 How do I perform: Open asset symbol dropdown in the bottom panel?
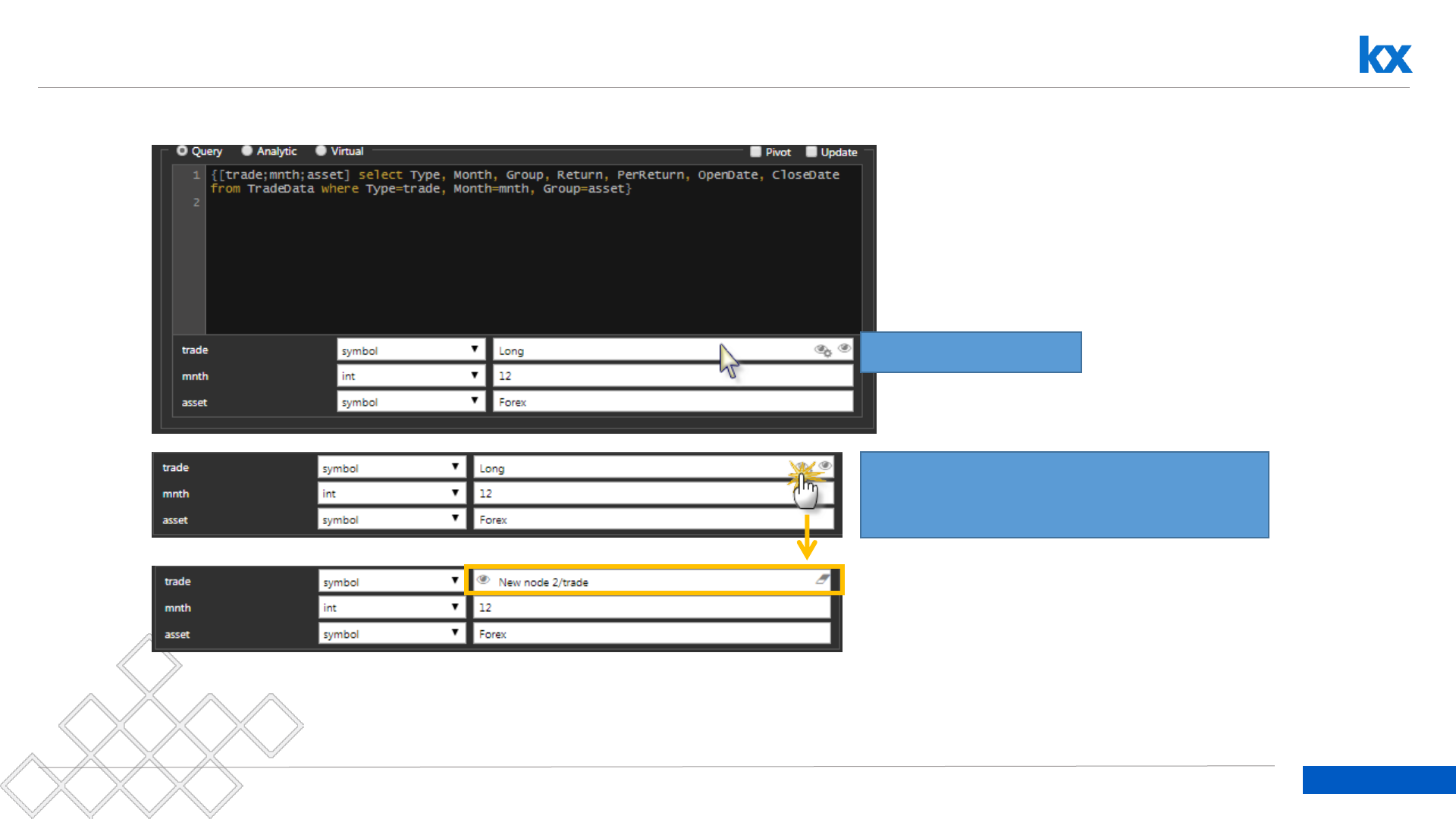[391, 634]
